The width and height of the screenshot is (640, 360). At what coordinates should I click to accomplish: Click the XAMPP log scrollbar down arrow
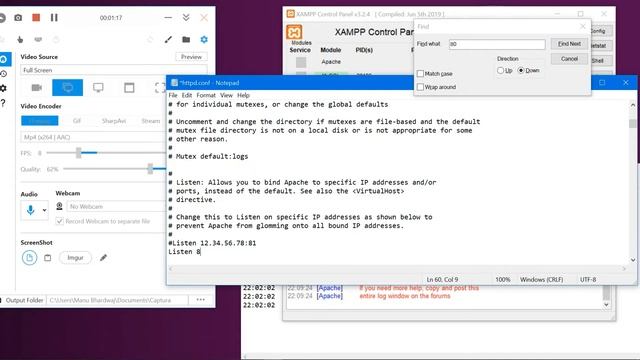606,304
